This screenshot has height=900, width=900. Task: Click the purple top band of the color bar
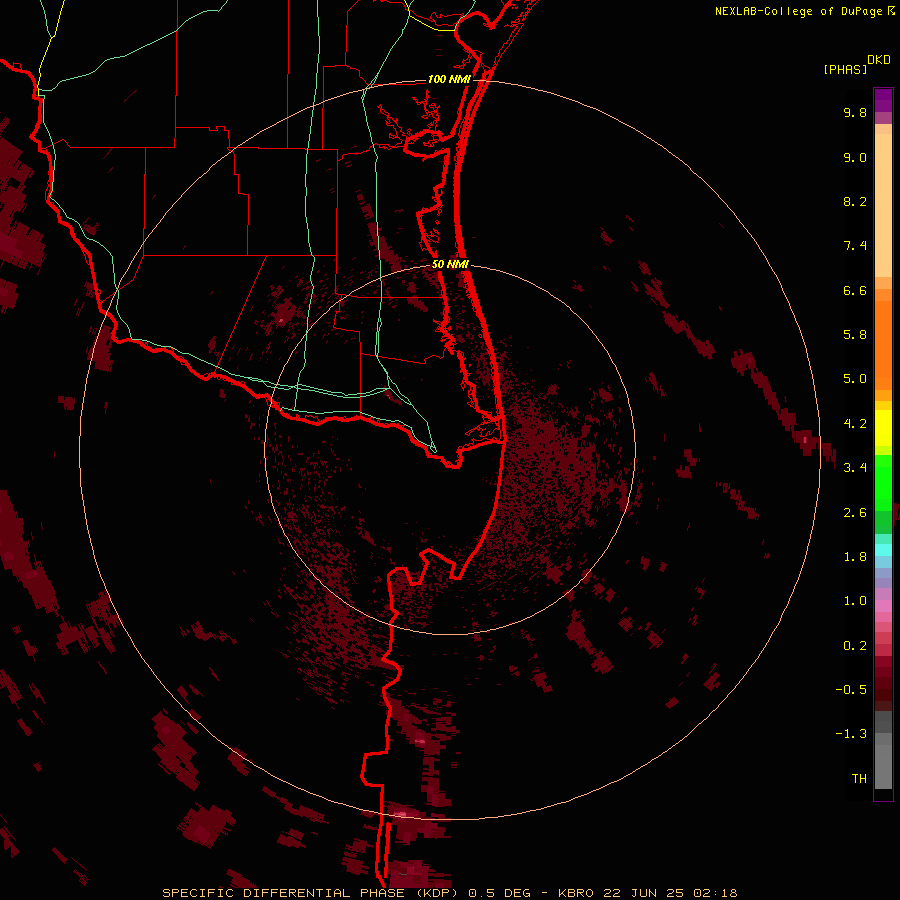883,100
